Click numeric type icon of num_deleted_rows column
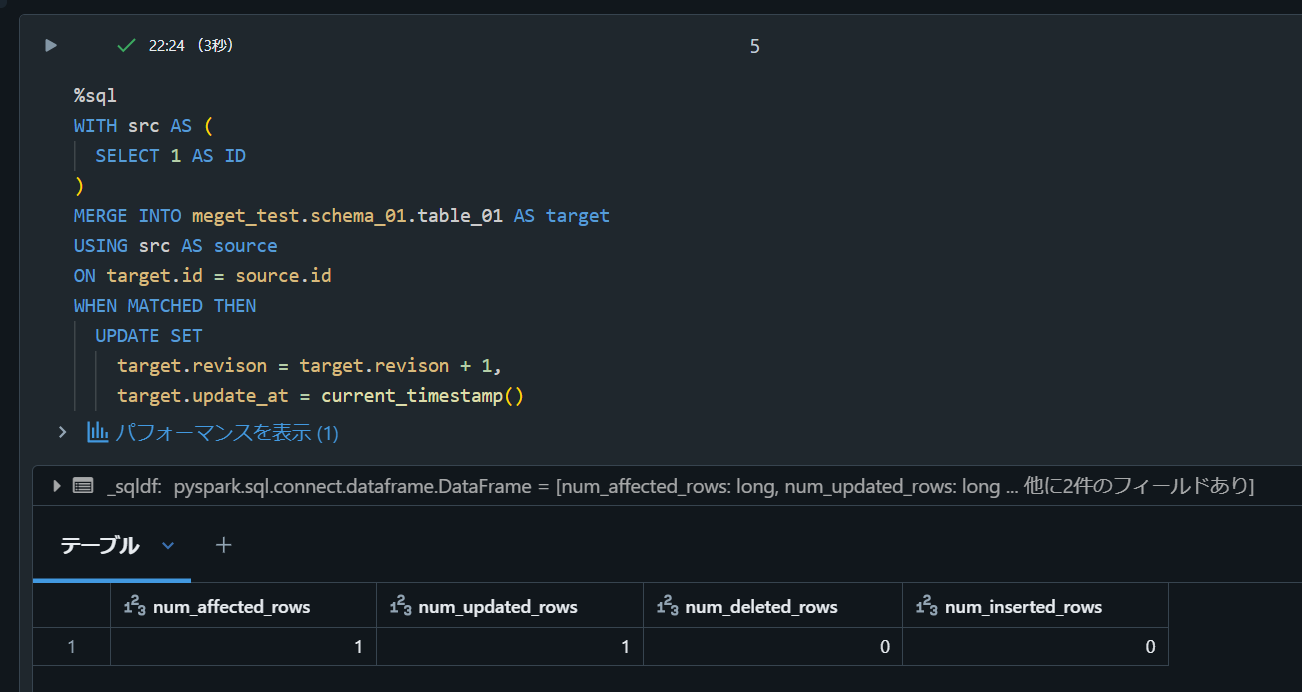Screen dimensions: 1302x692 coord(668,606)
